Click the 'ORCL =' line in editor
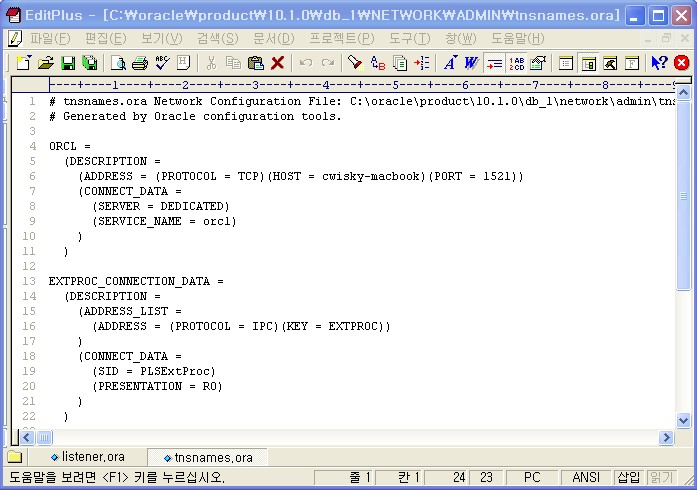697x490 pixels. 70,146
